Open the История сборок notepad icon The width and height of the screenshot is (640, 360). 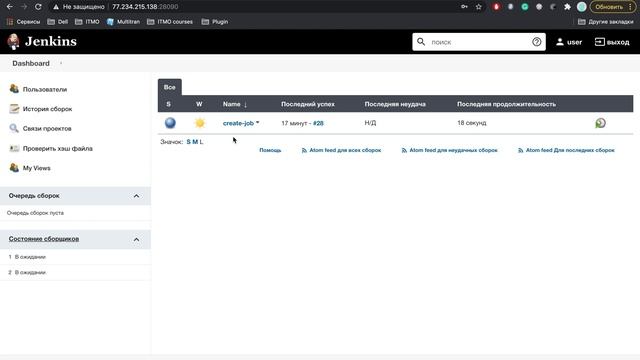click(14, 109)
